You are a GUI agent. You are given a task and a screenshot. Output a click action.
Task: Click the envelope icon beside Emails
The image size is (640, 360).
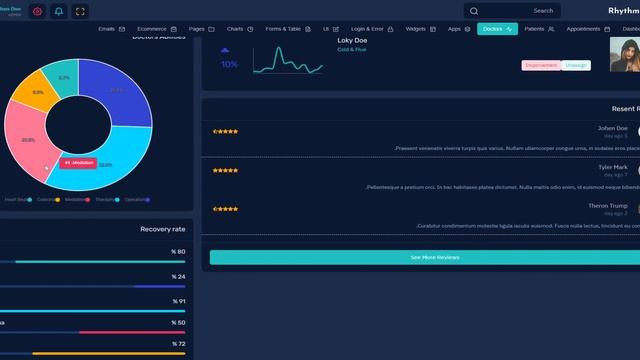(x=122, y=29)
